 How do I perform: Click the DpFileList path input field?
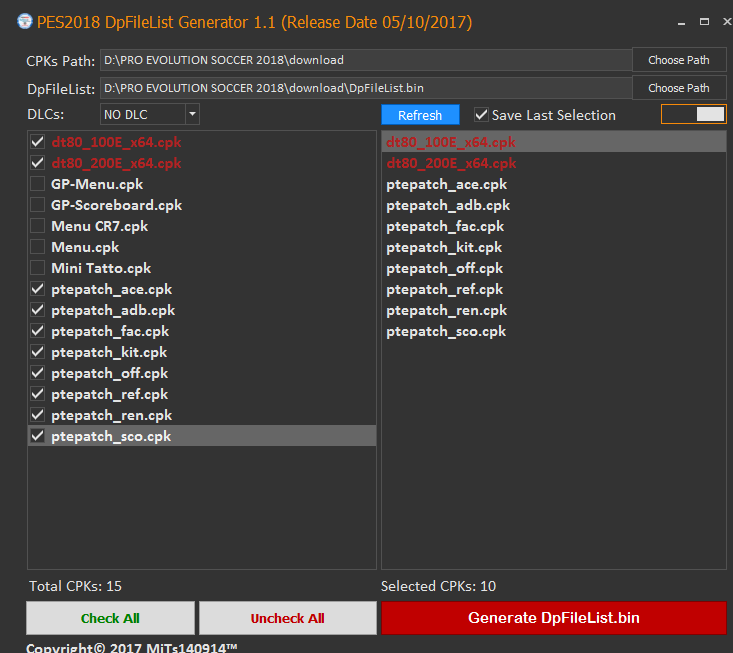[x=366, y=88]
